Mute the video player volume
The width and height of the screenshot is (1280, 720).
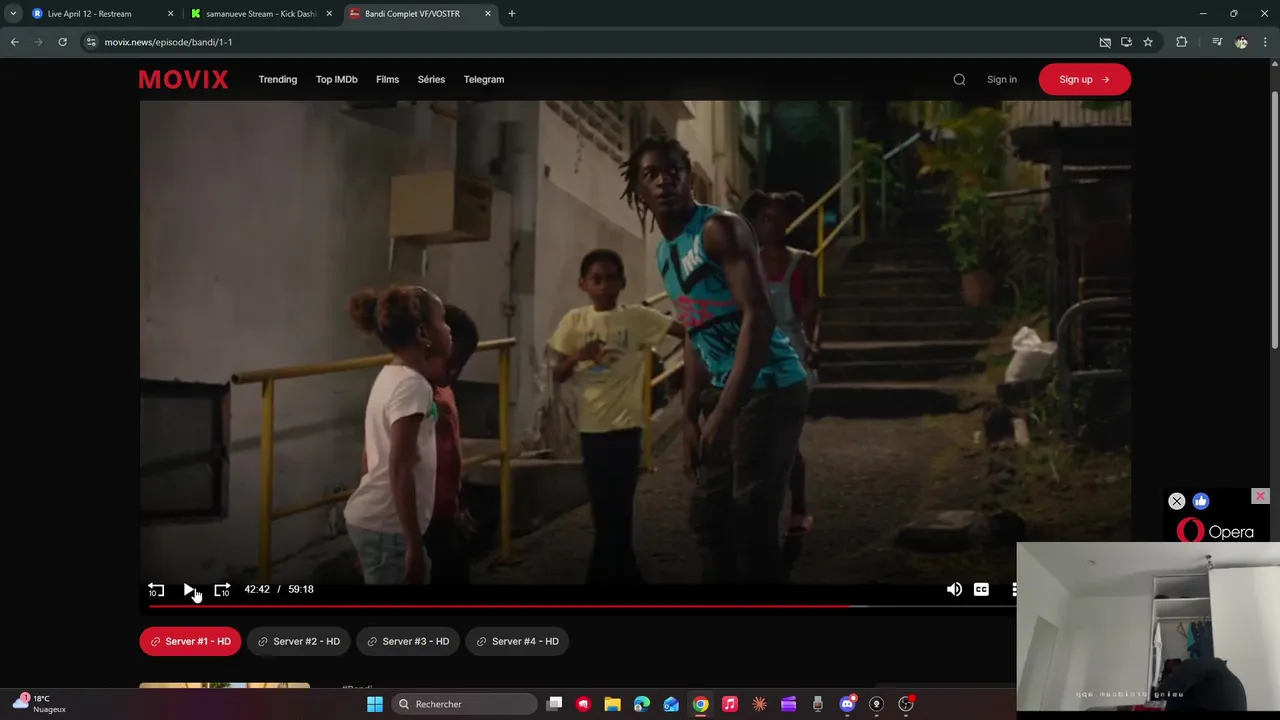click(954, 590)
